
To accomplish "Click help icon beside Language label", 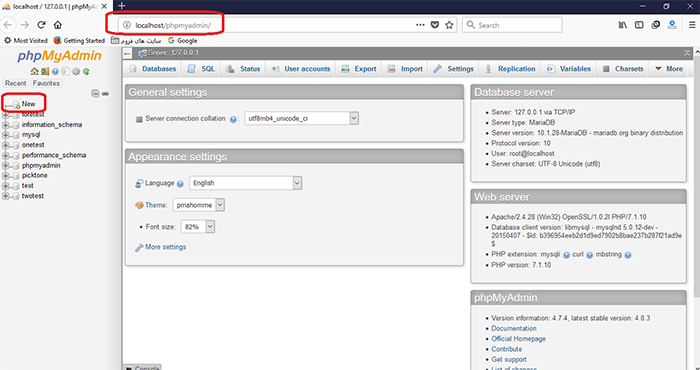I will click(x=180, y=183).
